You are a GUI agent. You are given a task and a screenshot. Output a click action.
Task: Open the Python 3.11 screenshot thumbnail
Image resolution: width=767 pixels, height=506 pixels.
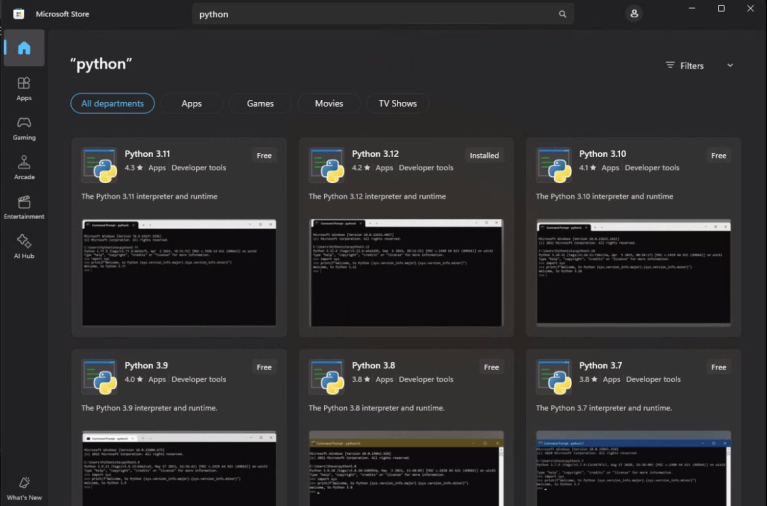(x=179, y=273)
